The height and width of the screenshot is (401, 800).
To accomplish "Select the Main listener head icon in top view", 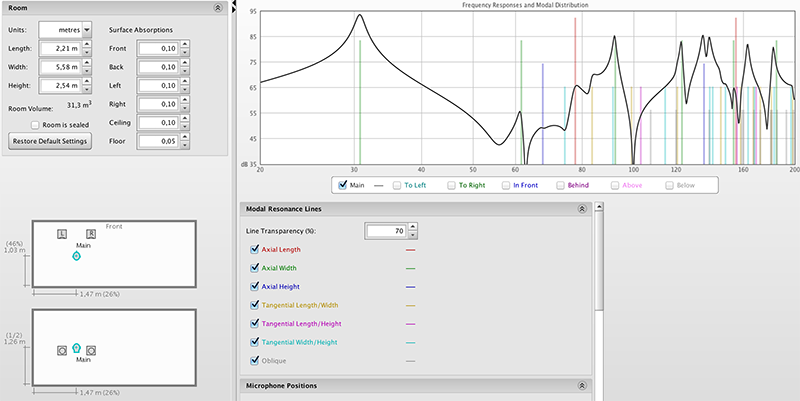I will [76, 256].
